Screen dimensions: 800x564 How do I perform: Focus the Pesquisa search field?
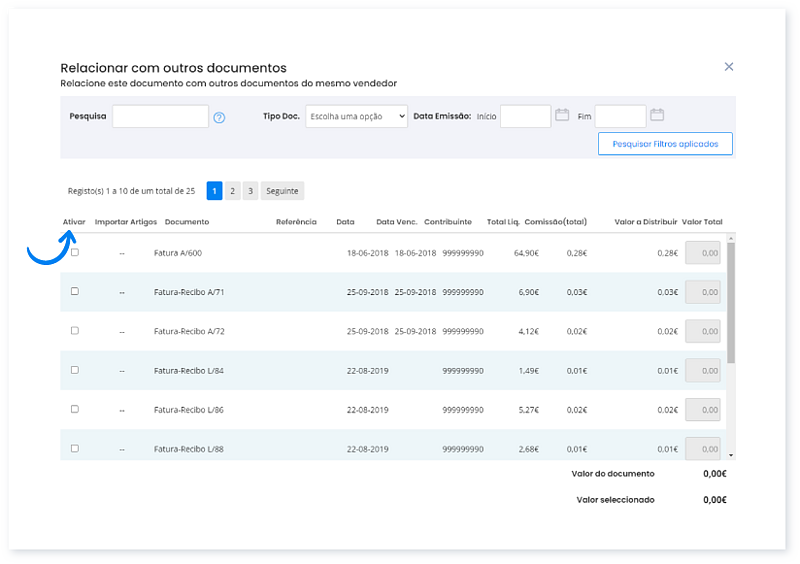[160, 116]
